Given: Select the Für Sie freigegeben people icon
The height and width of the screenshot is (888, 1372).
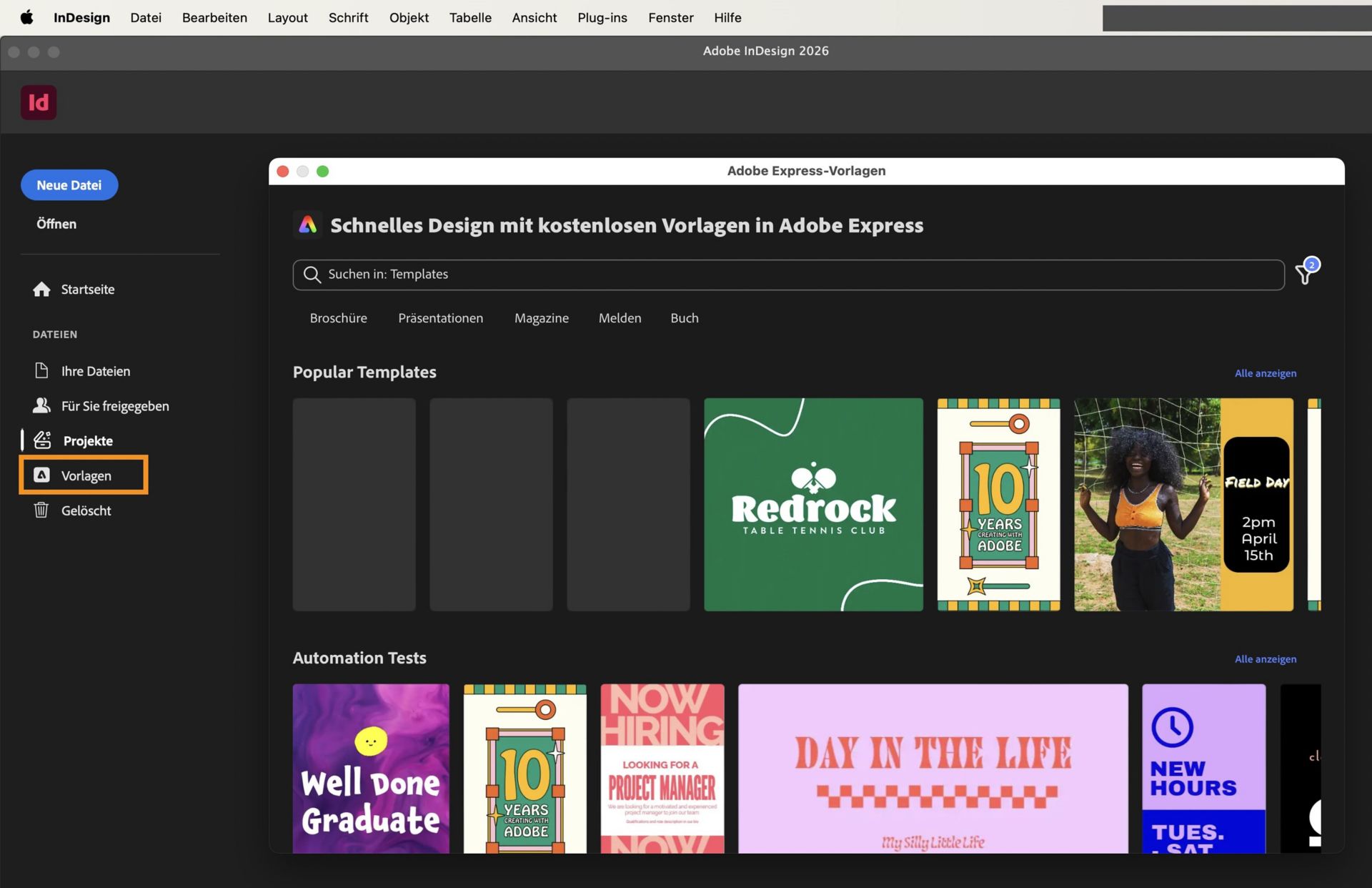Looking at the screenshot, I should tap(41, 405).
